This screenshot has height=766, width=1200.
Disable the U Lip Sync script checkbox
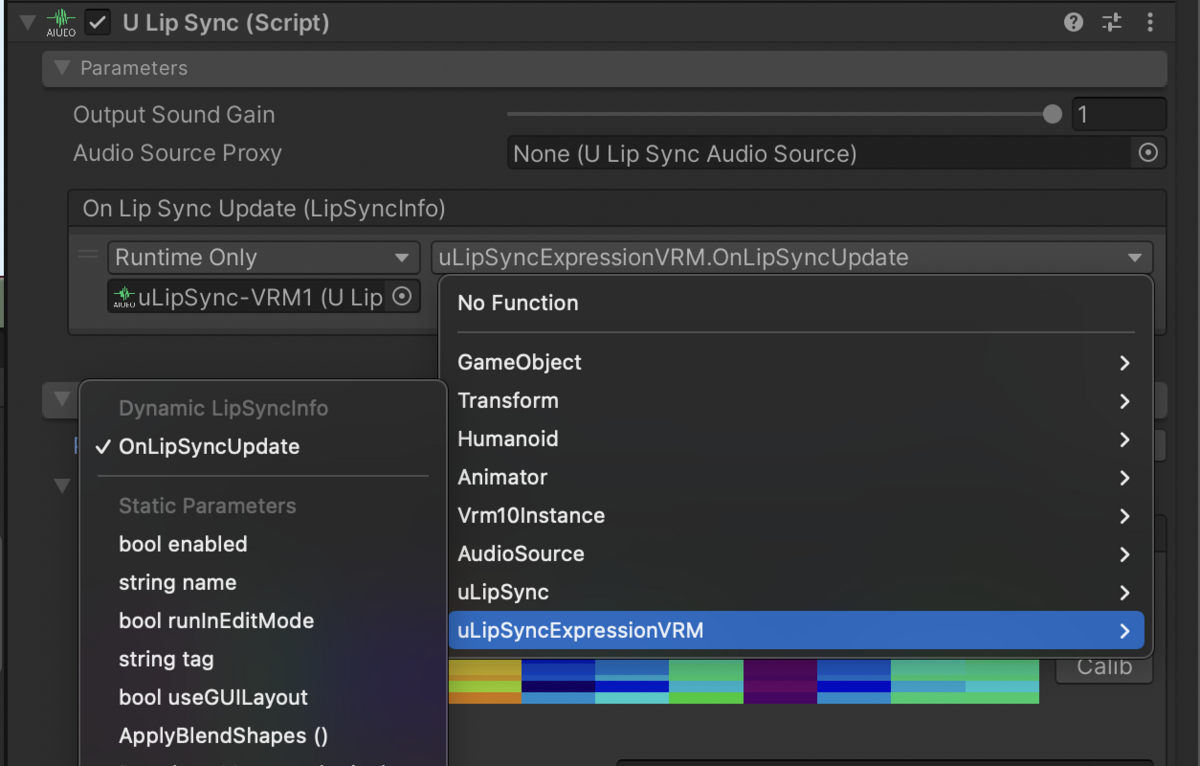[x=98, y=22]
